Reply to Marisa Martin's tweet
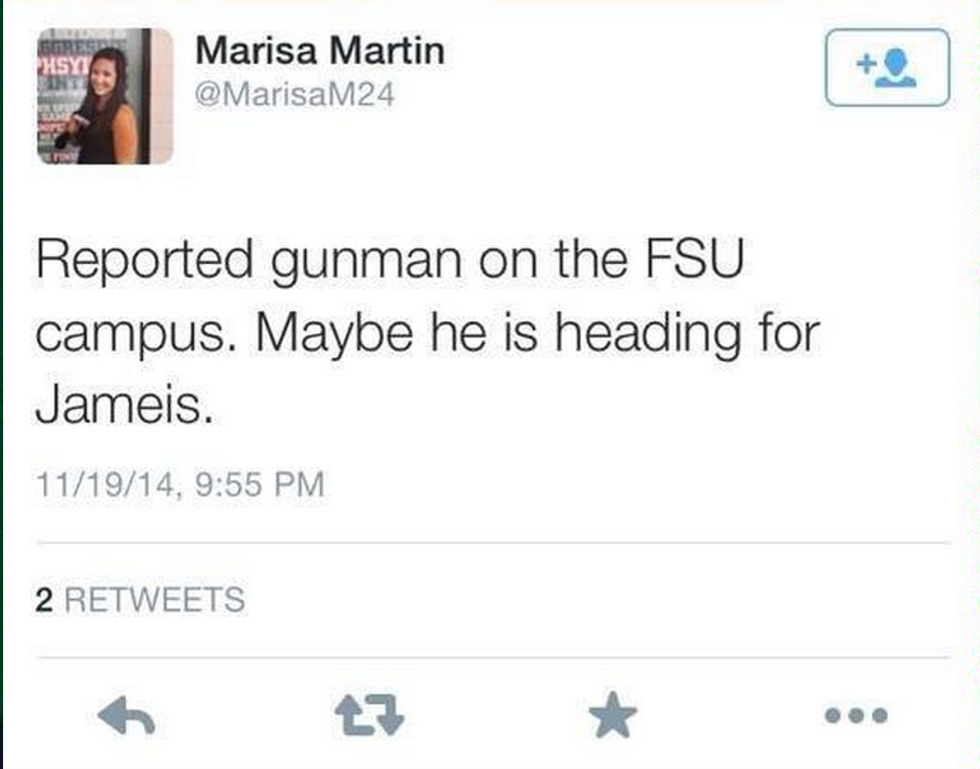 (125, 714)
